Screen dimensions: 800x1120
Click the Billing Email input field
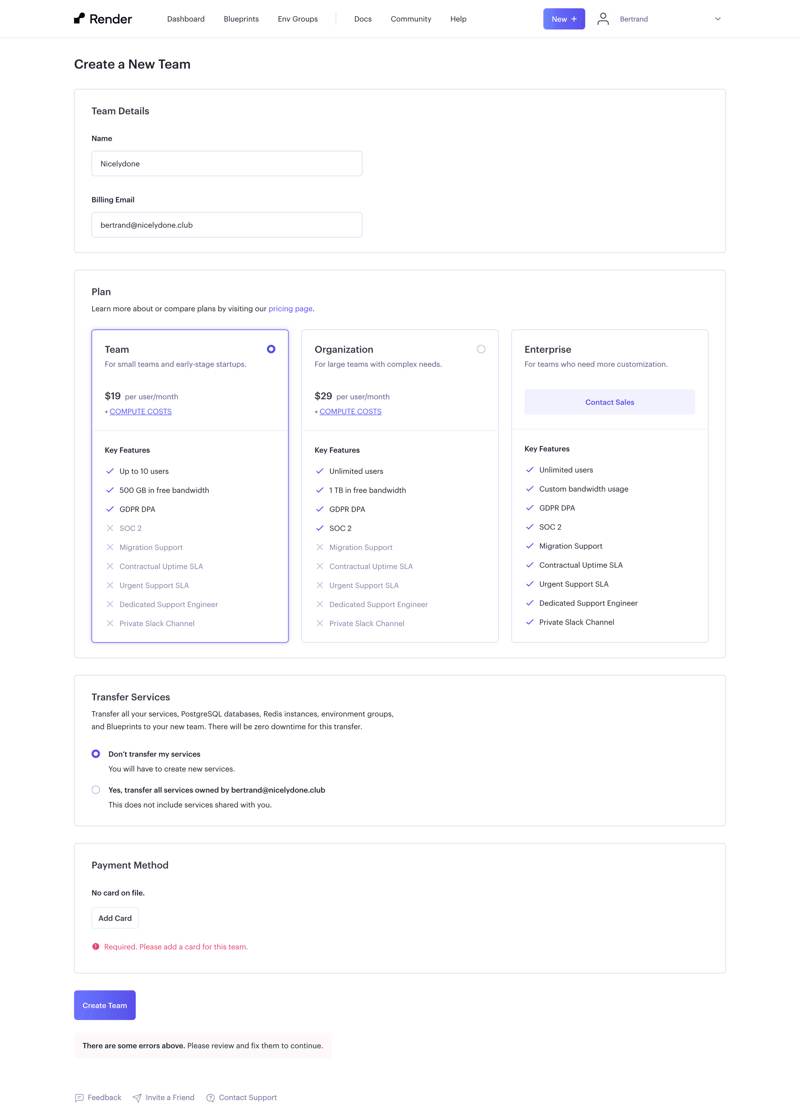(x=226, y=224)
